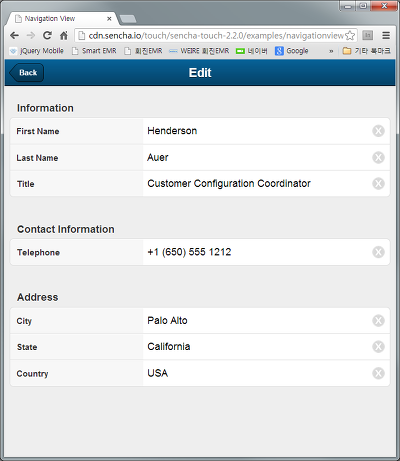Tap the Back button in the Edit header
This screenshot has height=461, width=400.
coord(26,73)
